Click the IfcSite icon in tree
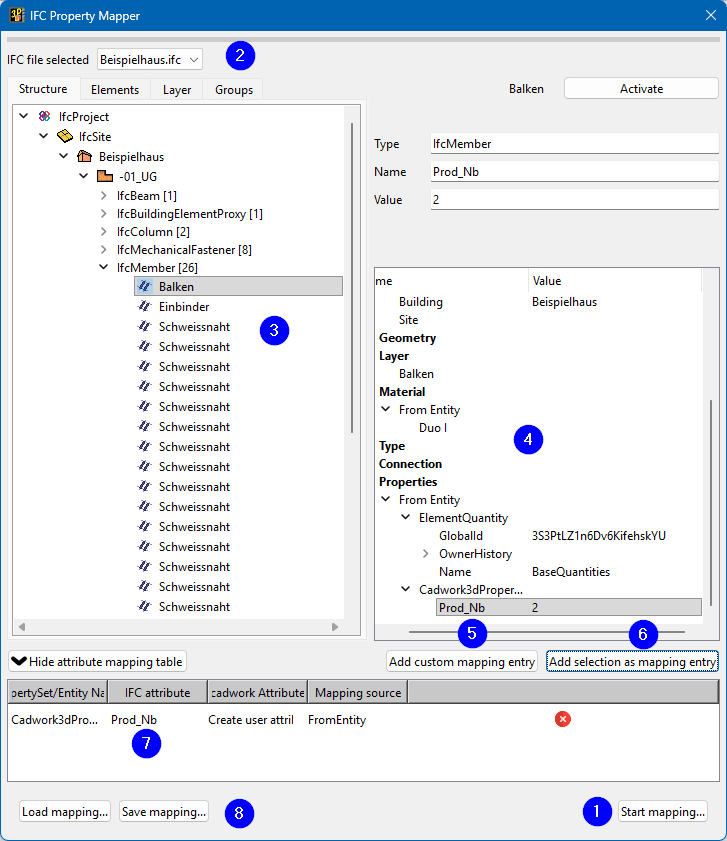The height and width of the screenshot is (841, 727). pyautogui.click(x=65, y=137)
